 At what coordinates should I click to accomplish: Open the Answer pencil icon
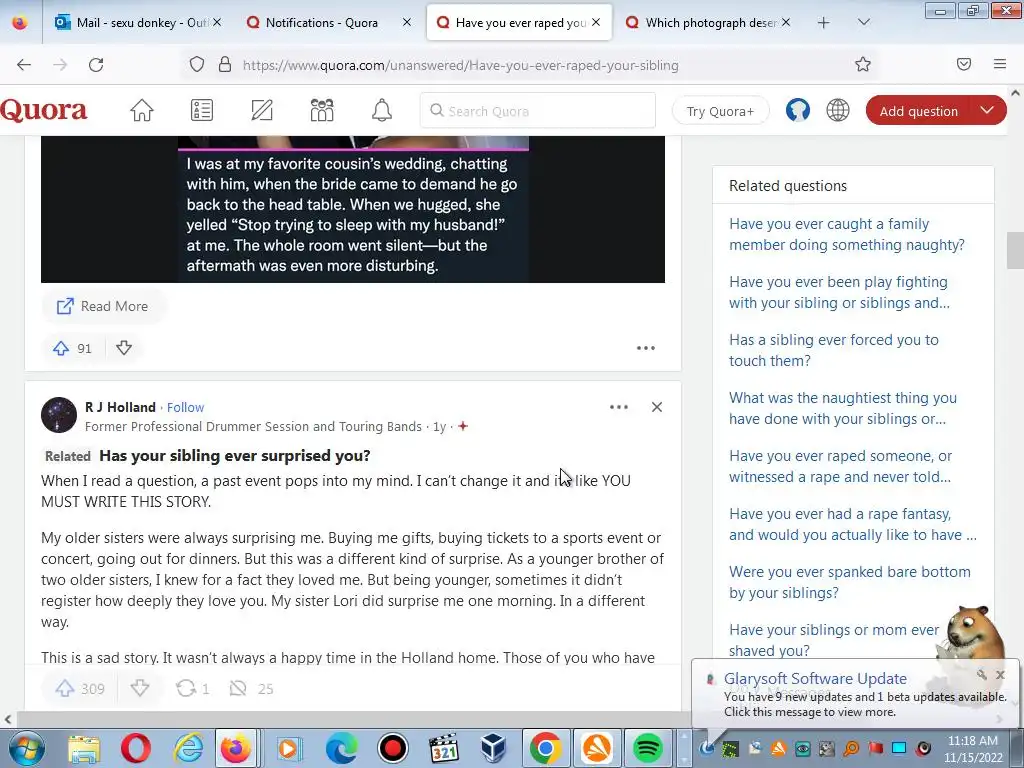[262, 110]
